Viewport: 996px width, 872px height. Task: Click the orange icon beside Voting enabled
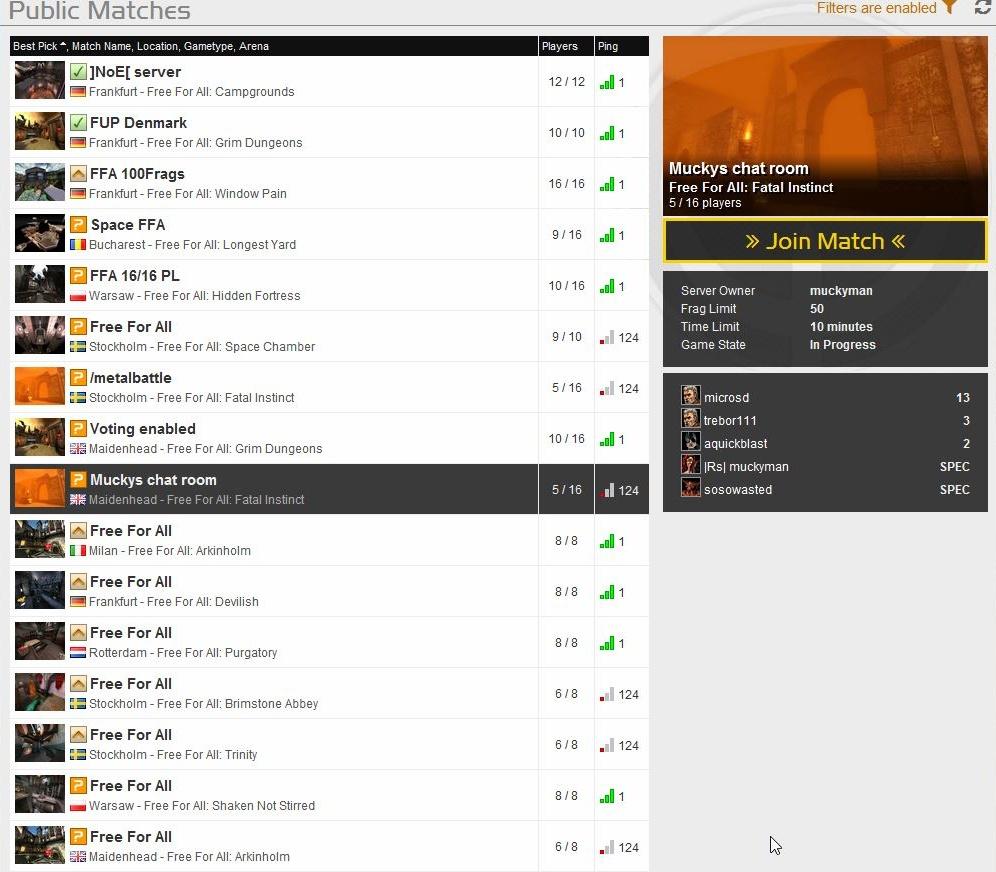(x=78, y=428)
